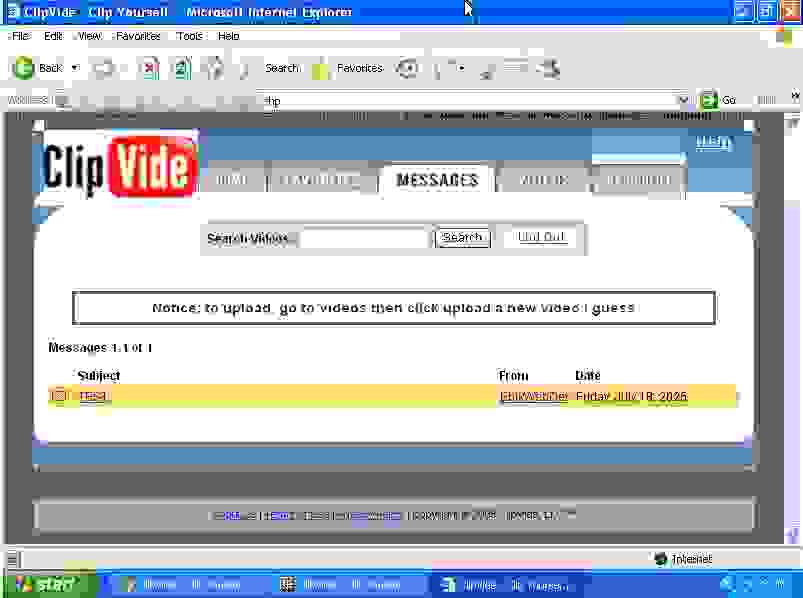Click the Refresh page icon
This screenshot has height=598, width=803.
tap(181, 68)
